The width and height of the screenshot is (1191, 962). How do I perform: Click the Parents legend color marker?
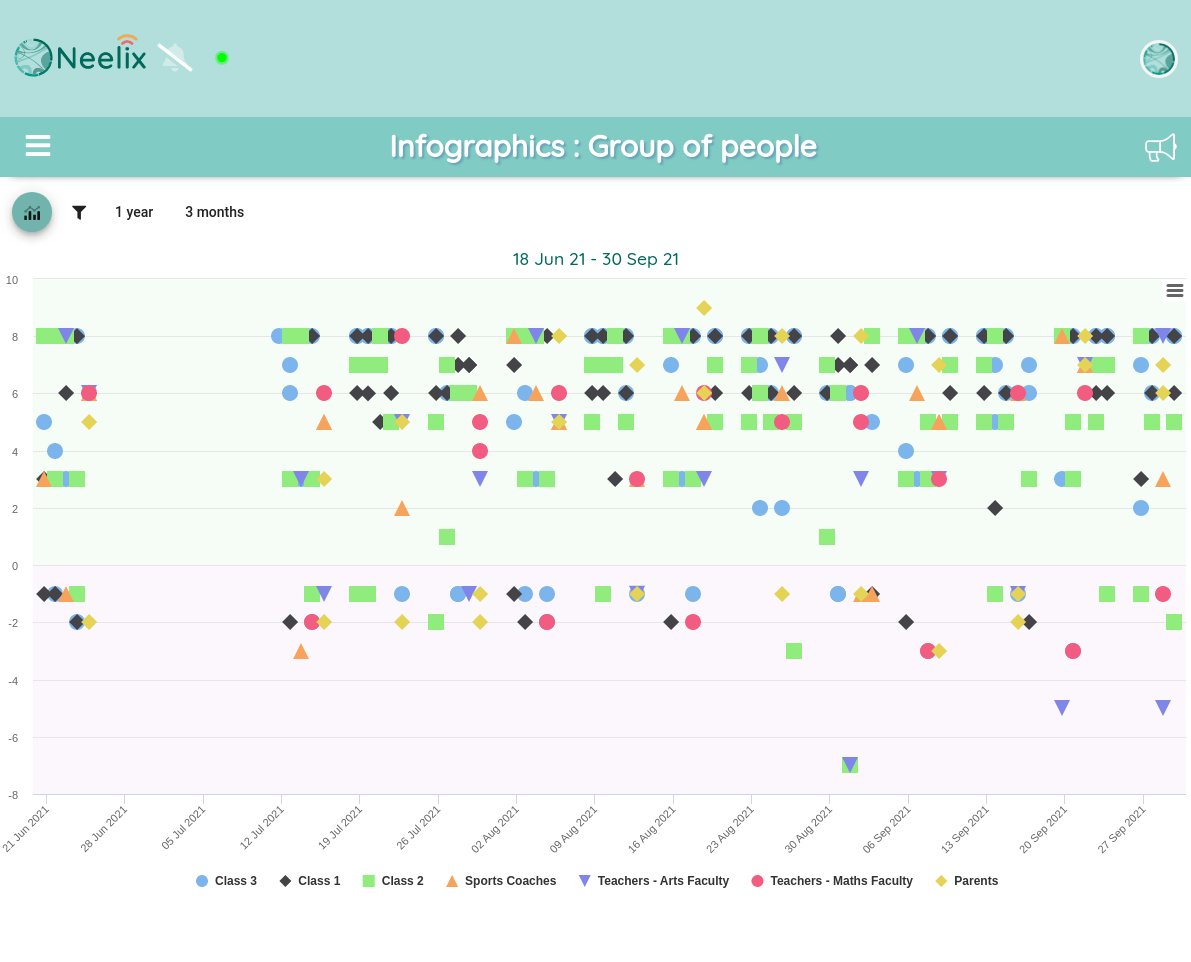coord(941,881)
